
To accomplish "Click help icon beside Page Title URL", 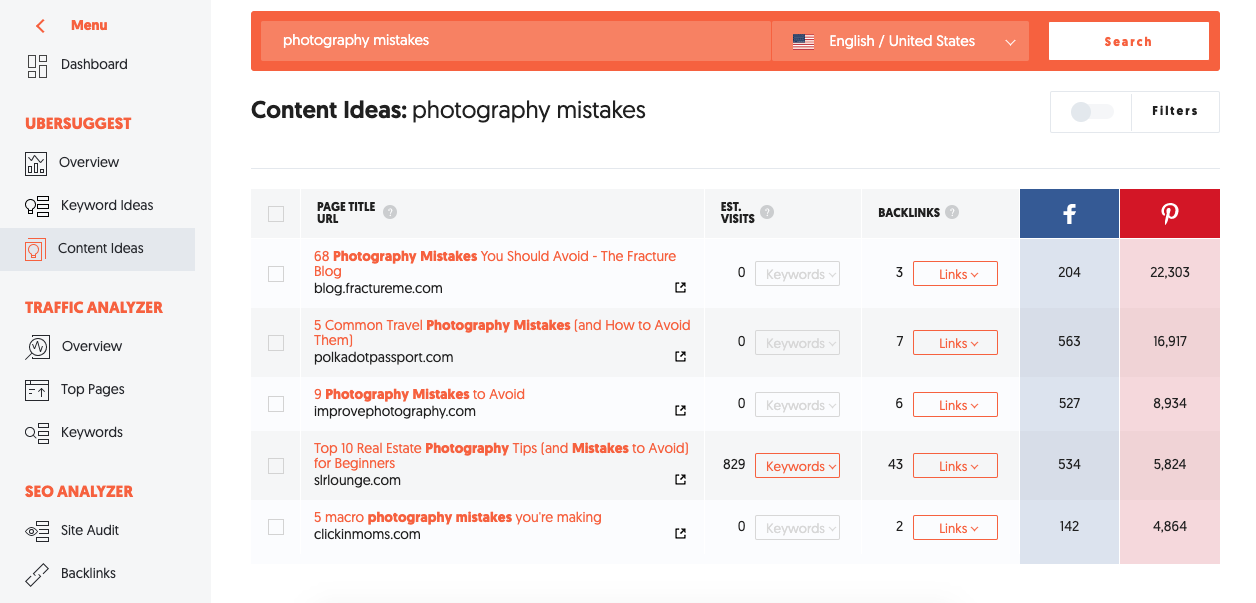I will click(x=390, y=212).
